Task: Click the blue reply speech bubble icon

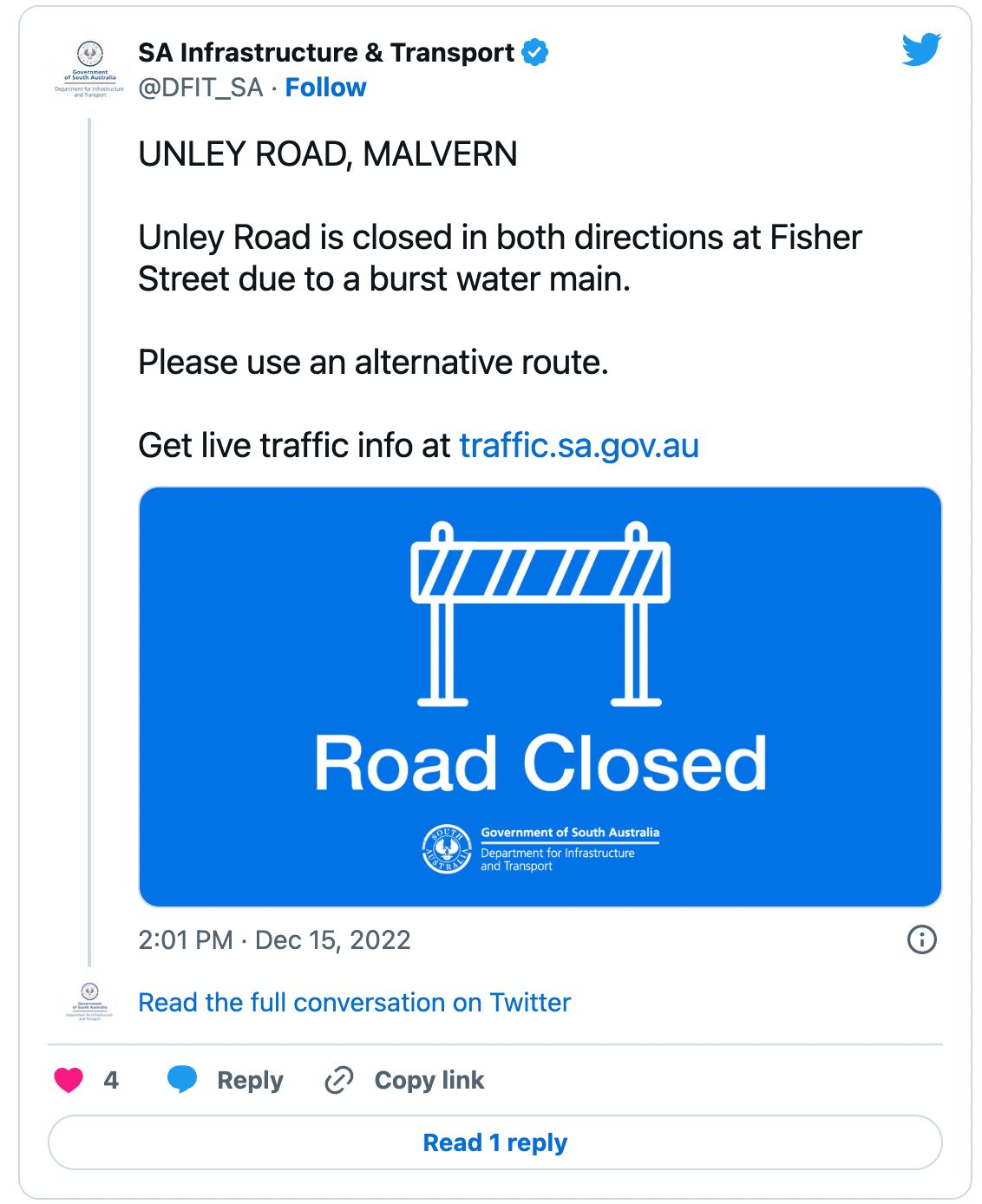Action: pyautogui.click(x=182, y=1079)
